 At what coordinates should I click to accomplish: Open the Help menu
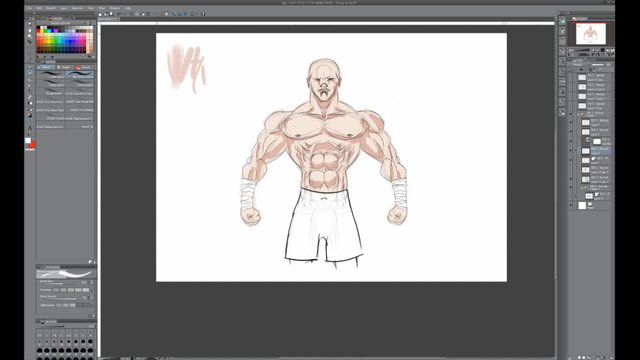pos(128,8)
